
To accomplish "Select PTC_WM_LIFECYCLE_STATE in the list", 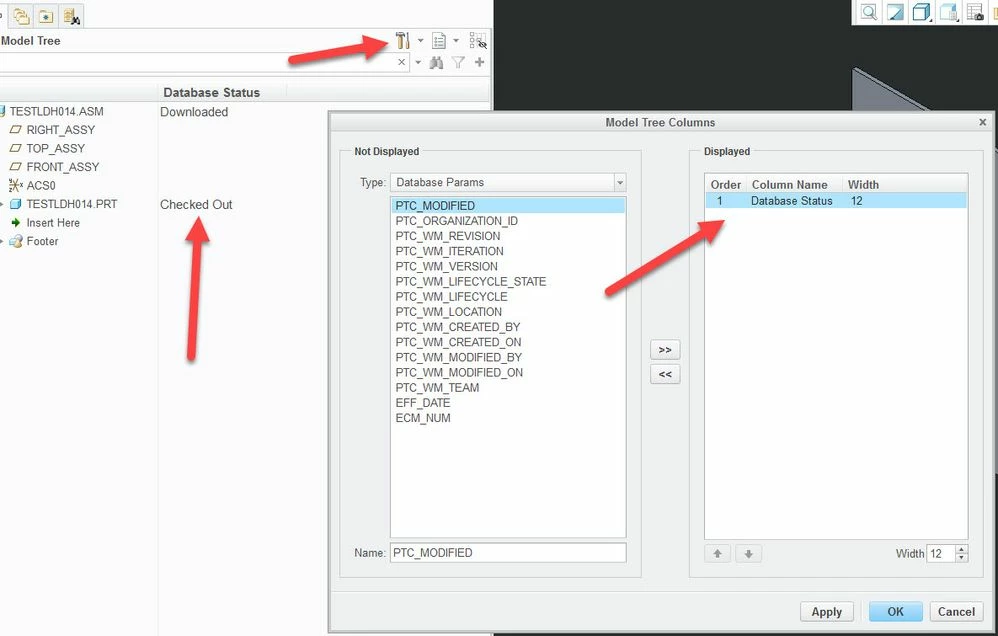I will coord(508,281).
